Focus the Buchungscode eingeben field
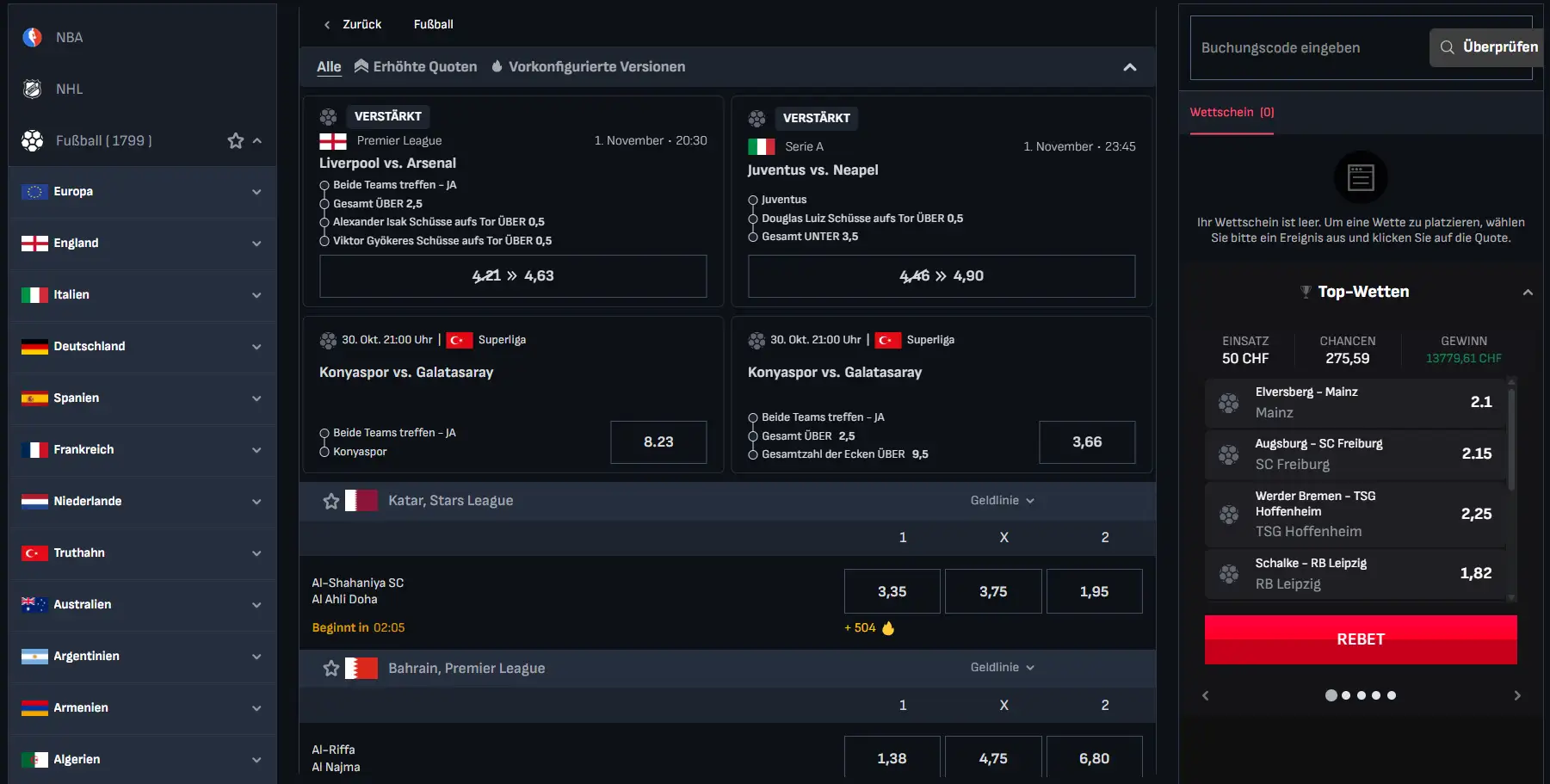The image size is (1550, 784). (1309, 47)
